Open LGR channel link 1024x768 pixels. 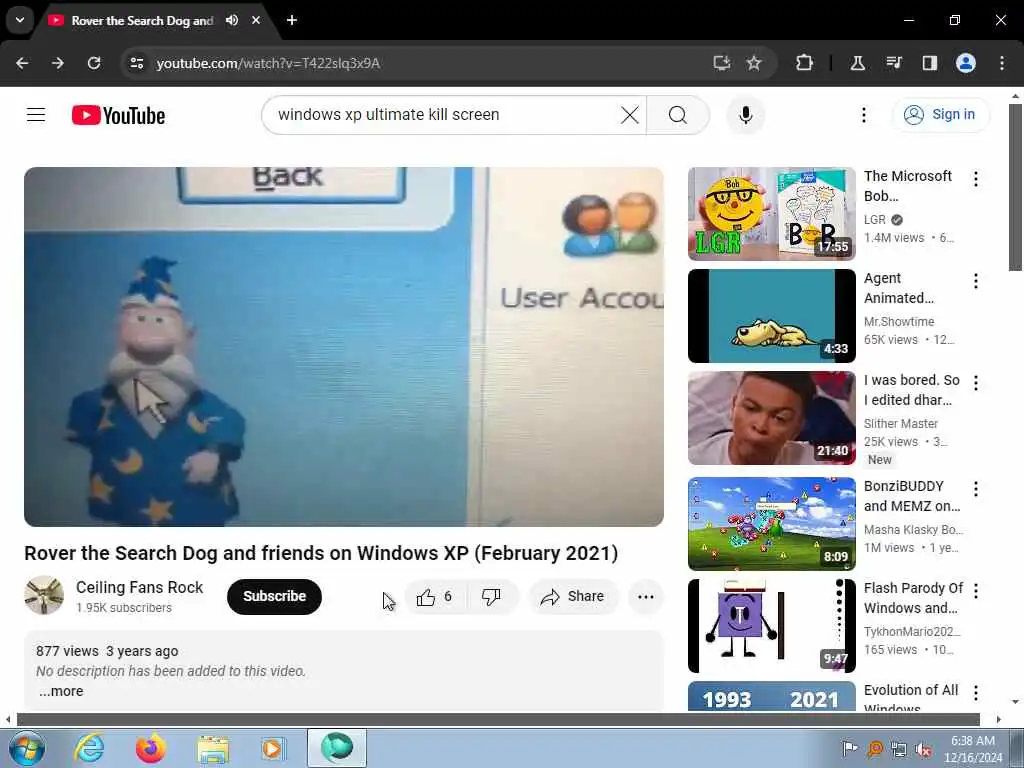[875, 220]
